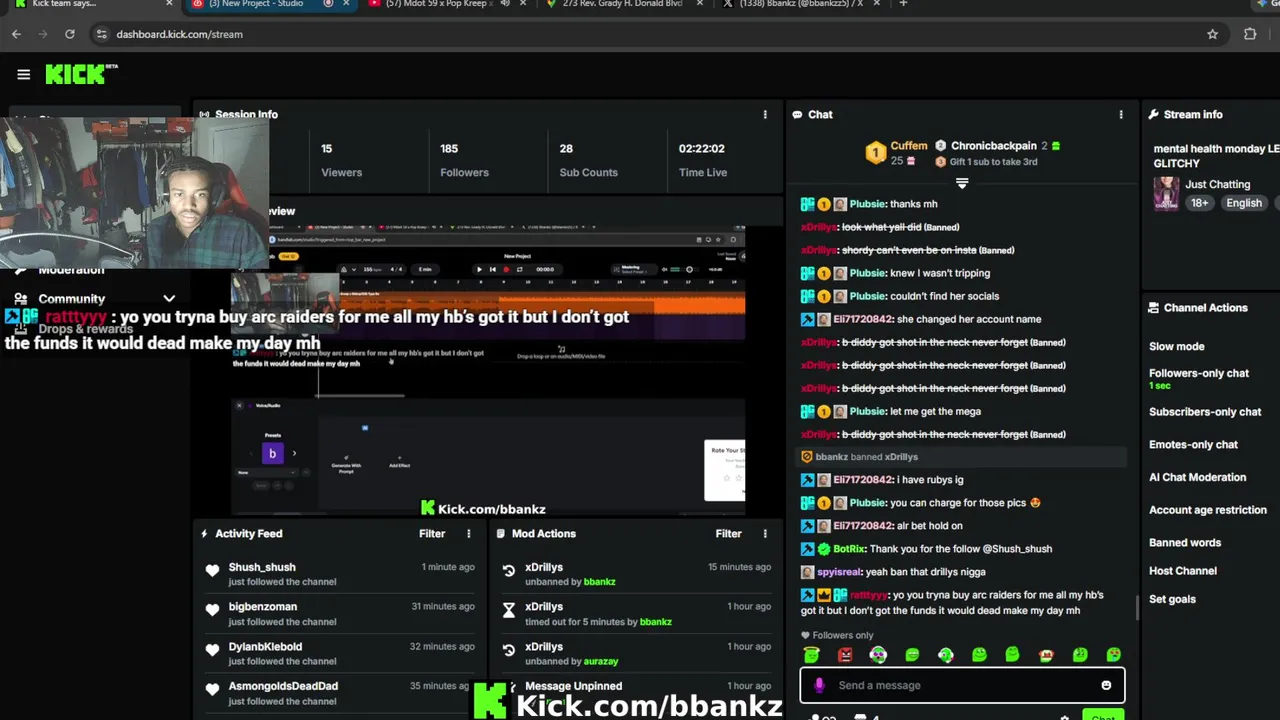Open bigbenzoman in Activity Feed

click(263, 607)
